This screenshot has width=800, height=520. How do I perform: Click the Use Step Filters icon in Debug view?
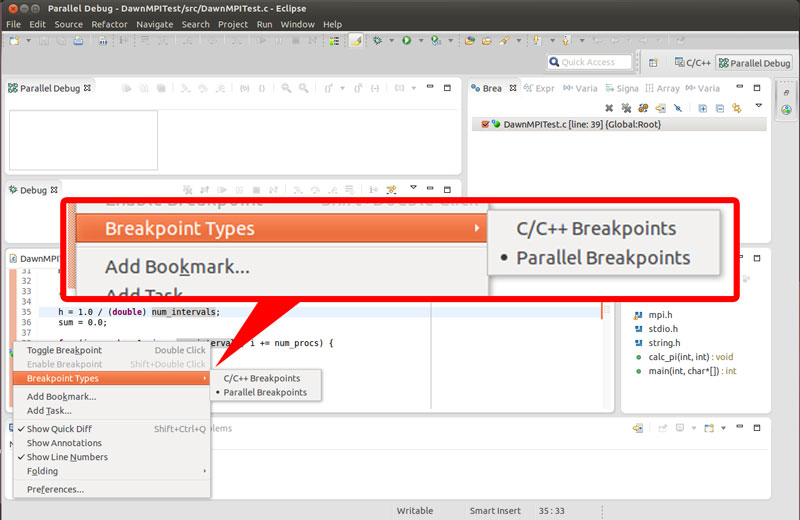(x=391, y=190)
